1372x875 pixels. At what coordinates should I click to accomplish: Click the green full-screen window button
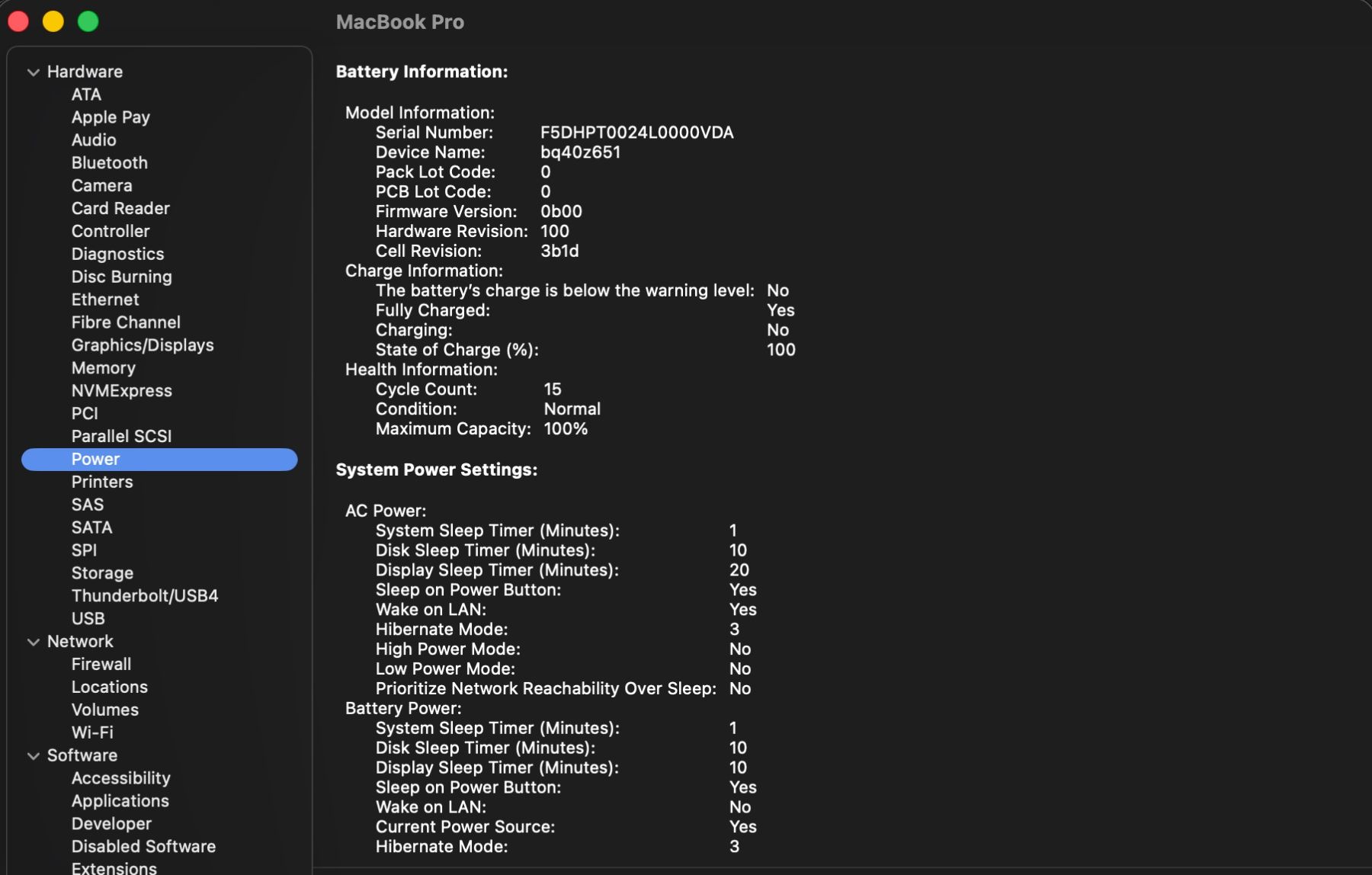coord(88,21)
